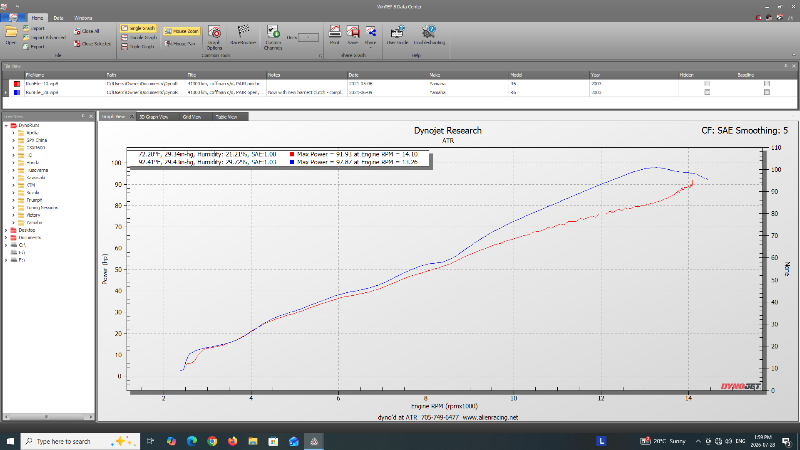Click the blue Max Power legend entry
Image resolution: width=800 pixels, height=450 pixels.
354,162
